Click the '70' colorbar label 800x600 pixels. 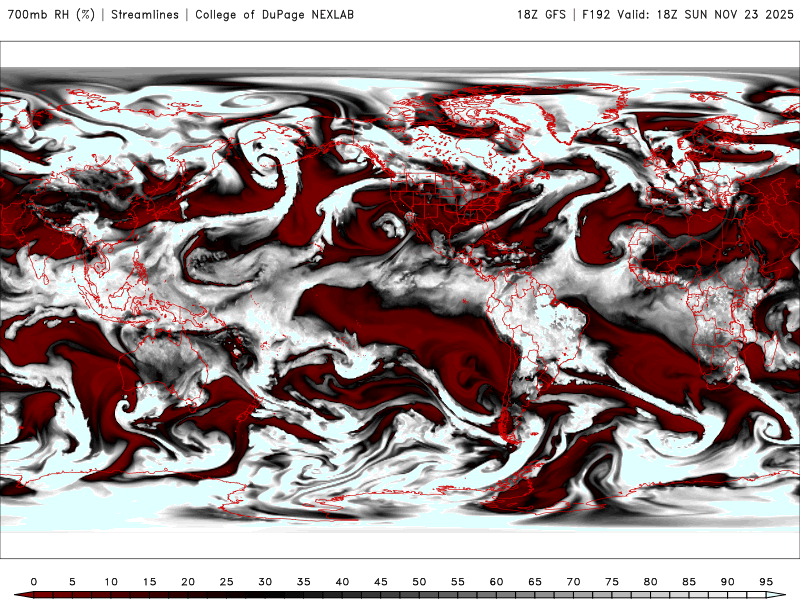point(573,582)
